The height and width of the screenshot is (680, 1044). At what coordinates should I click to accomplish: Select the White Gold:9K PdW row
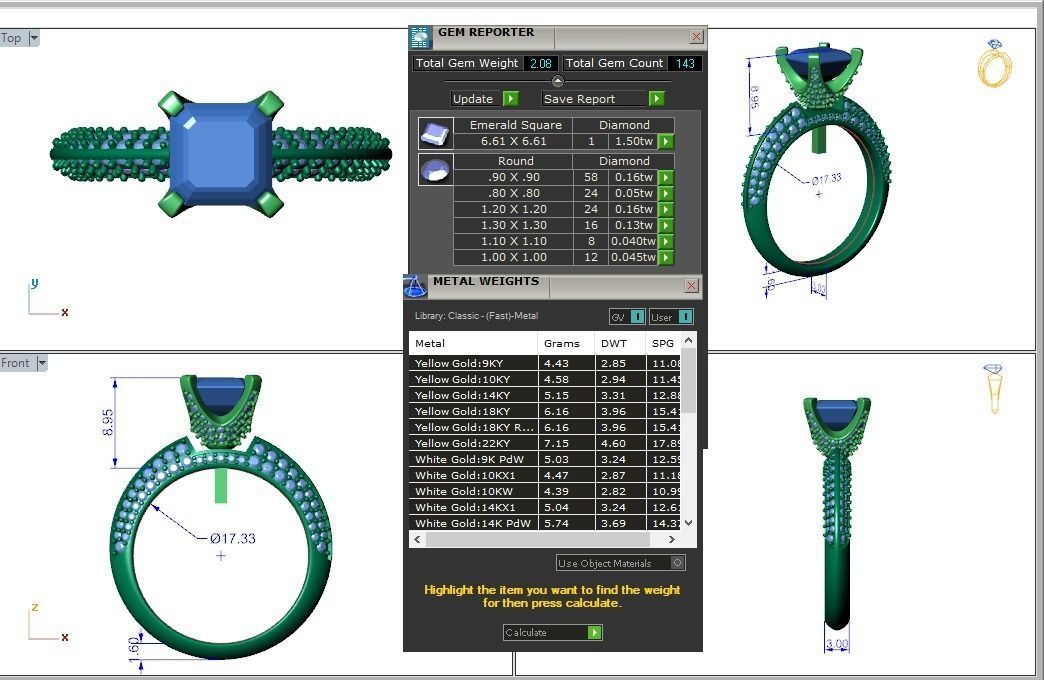pos(545,459)
